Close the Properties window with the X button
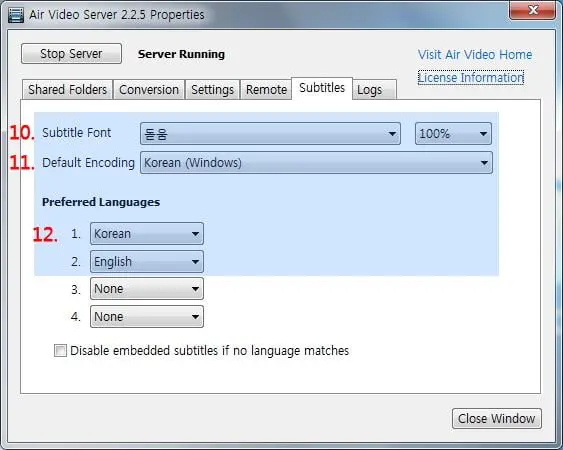The width and height of the screenshot is (563, 450). [x=532, y=10]
